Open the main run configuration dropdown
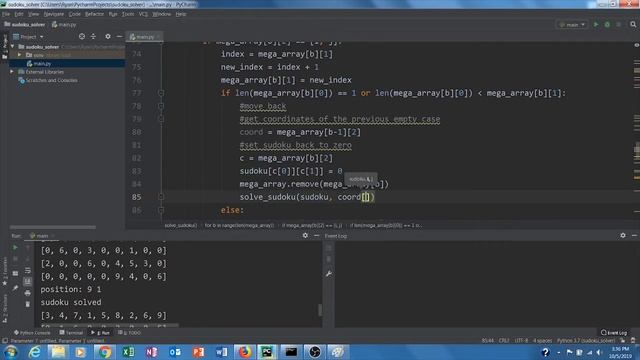Viewport: 640px width, 360px height. [572, 24]
